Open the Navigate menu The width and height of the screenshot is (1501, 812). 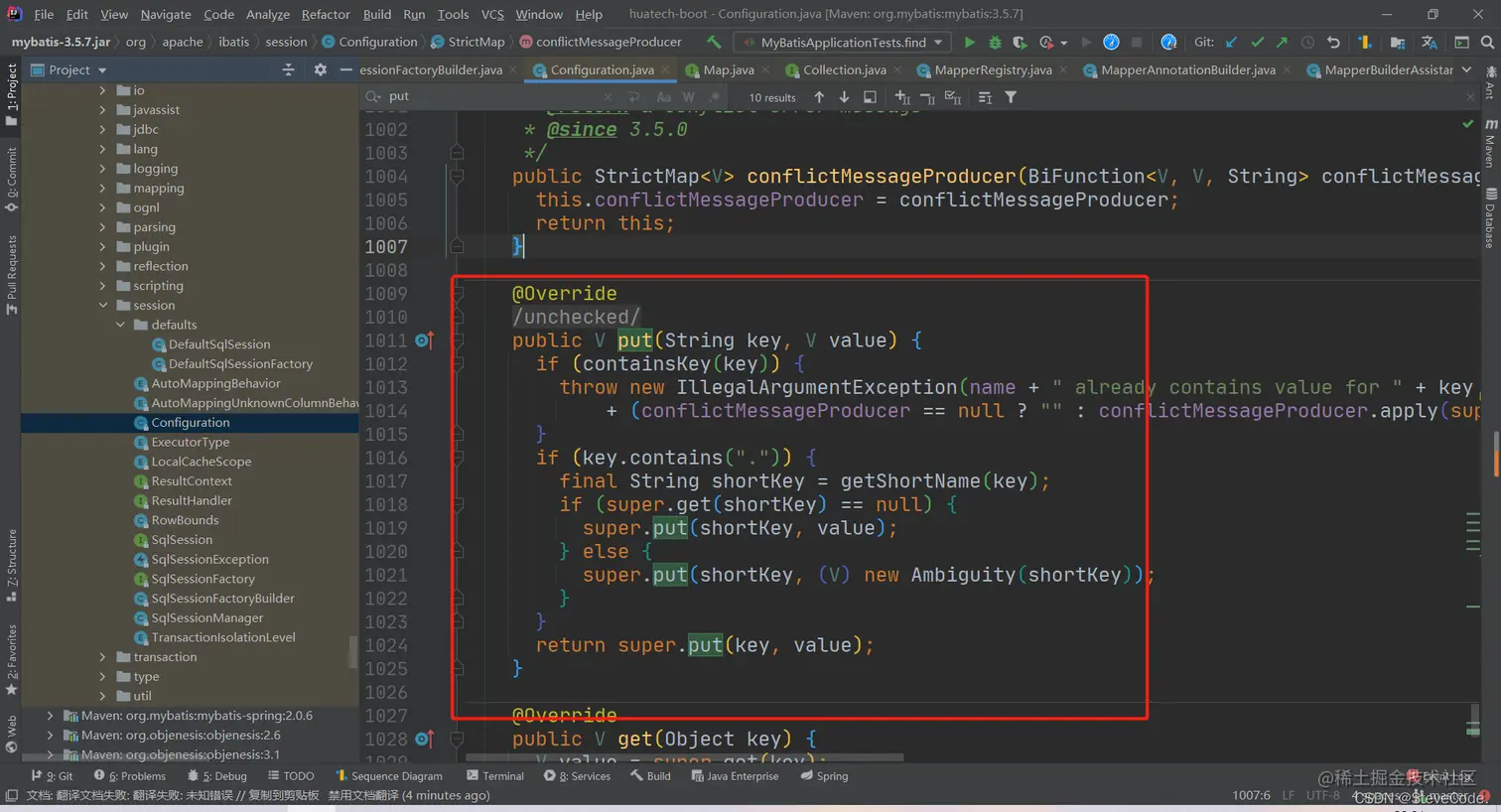click(166, 14)
